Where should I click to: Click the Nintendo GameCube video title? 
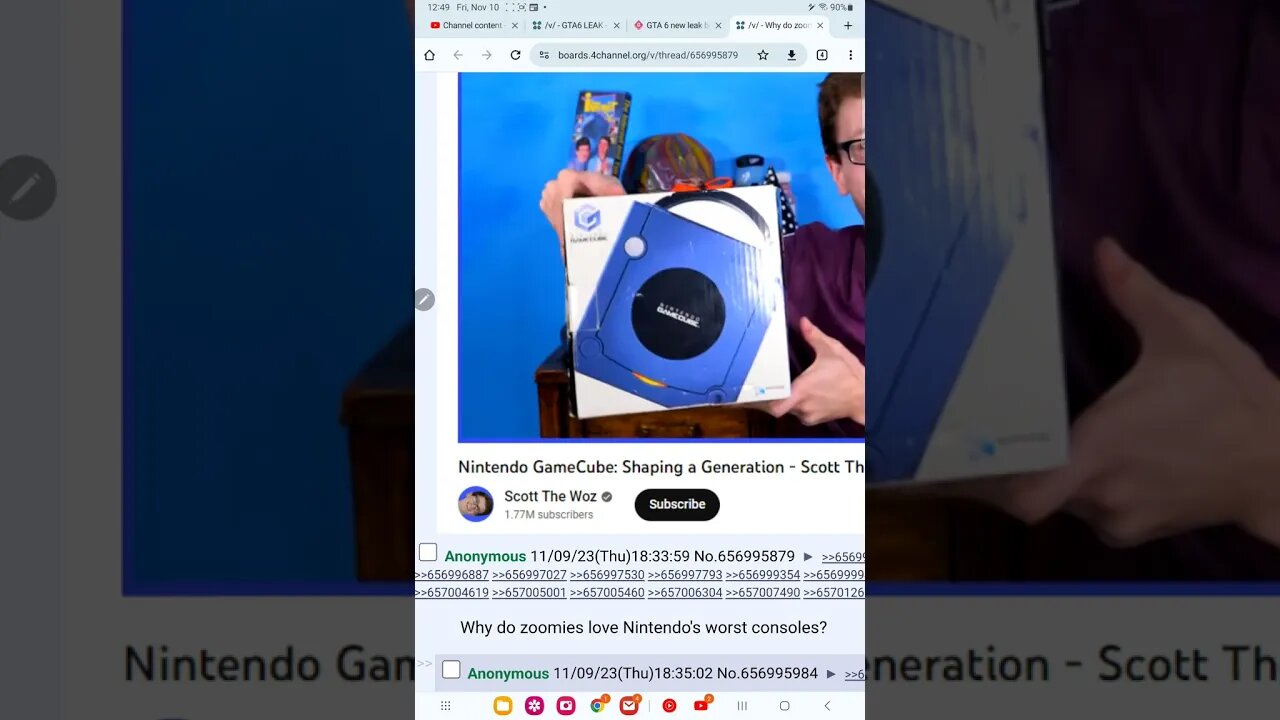[661, 467]
